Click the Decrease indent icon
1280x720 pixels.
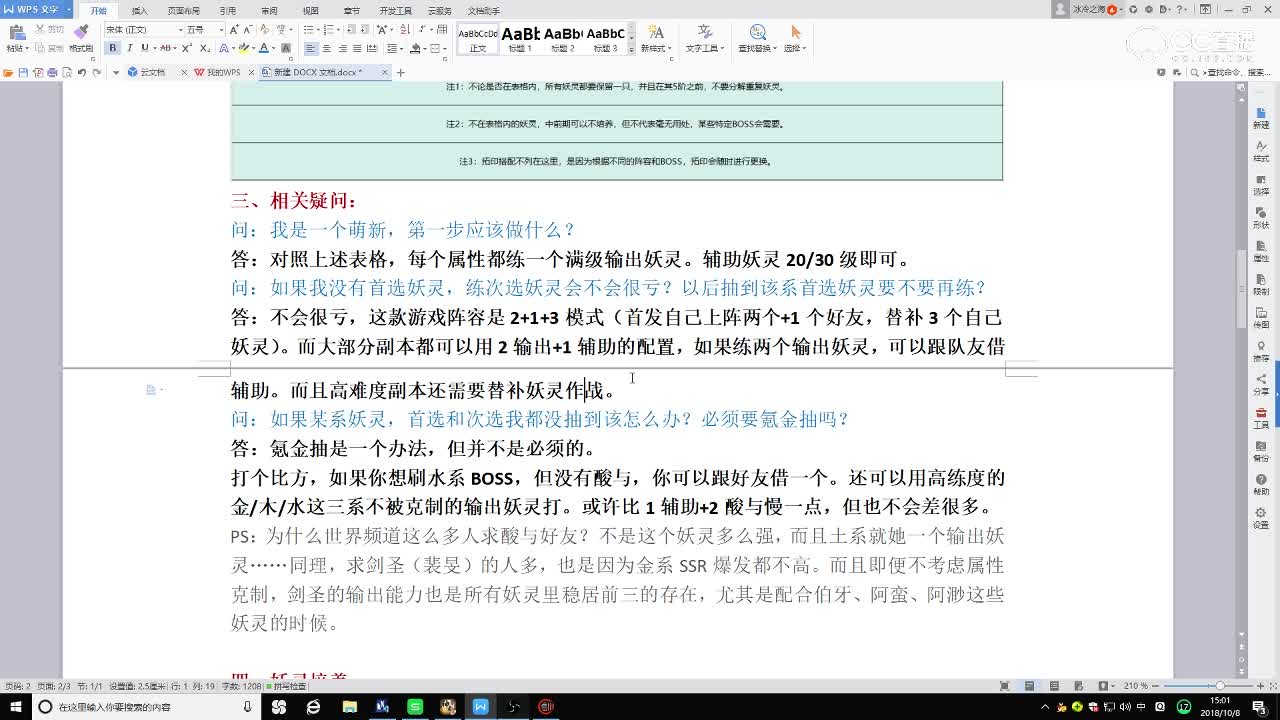click(x=351, y=30)
